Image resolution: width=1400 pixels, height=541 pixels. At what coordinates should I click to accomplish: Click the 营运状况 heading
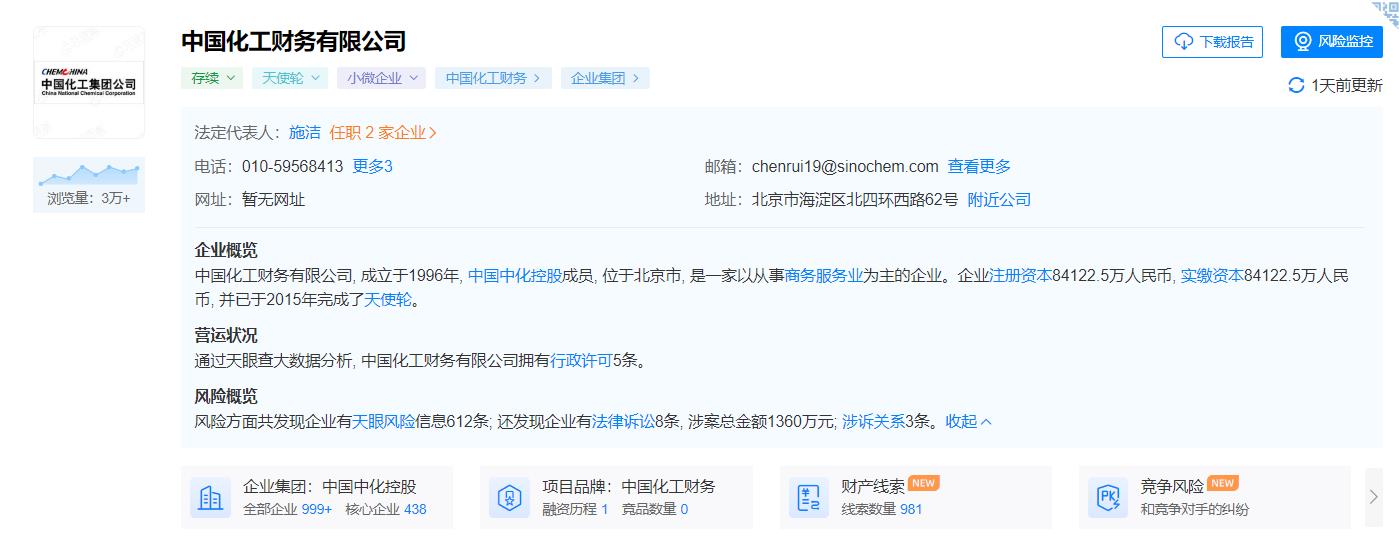[226, 335]
